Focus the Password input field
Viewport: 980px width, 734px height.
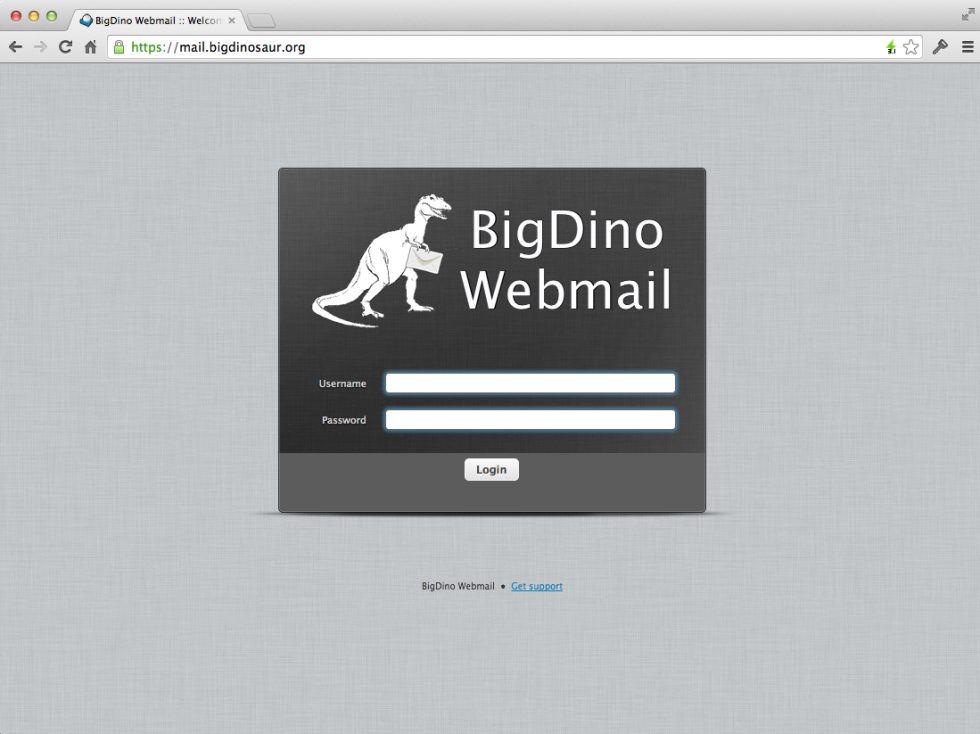click(529, 419)
